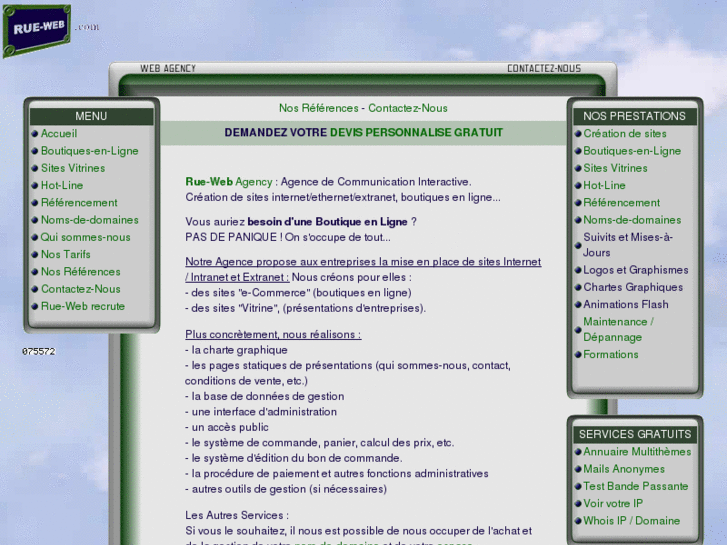Open Suivits et Mises-à-Jours link
Viewport: 727px width, 545px height.
coord(628,245)
